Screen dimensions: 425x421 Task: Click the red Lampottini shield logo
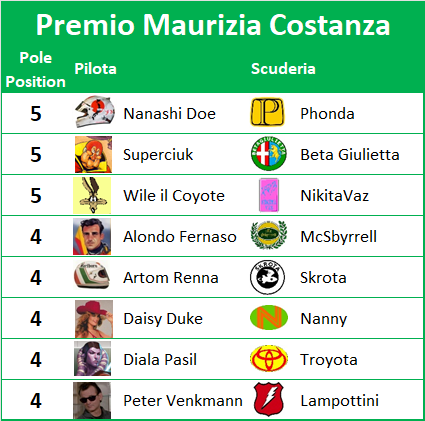pos(269,400)
